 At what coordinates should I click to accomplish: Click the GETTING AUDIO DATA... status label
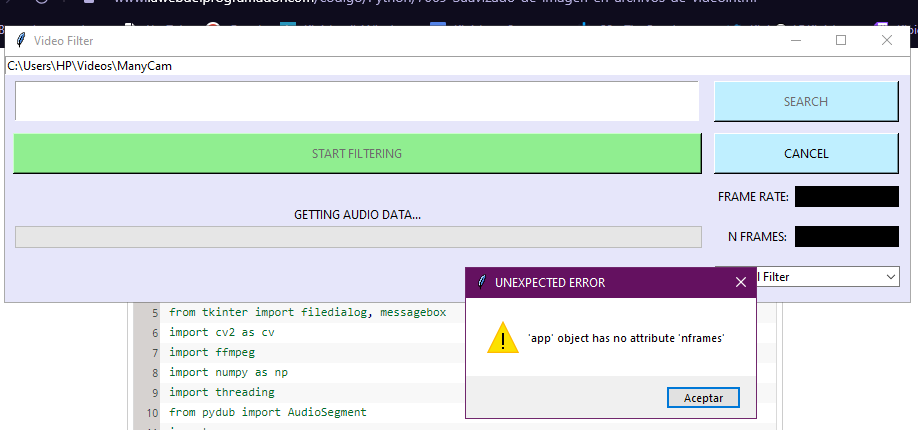pyautogui.click(x=357, y=215)
